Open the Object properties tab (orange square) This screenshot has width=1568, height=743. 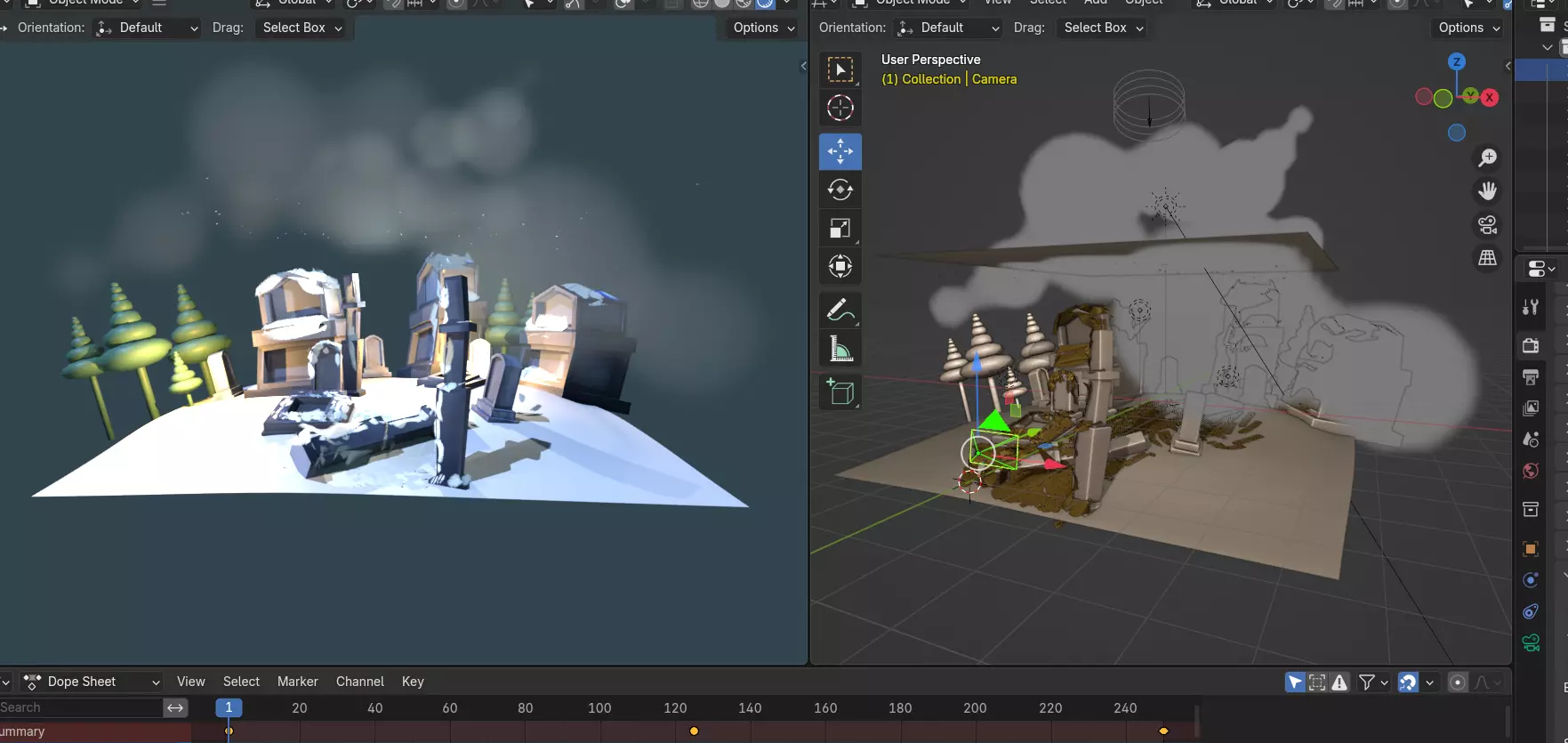click(1531, 548)
